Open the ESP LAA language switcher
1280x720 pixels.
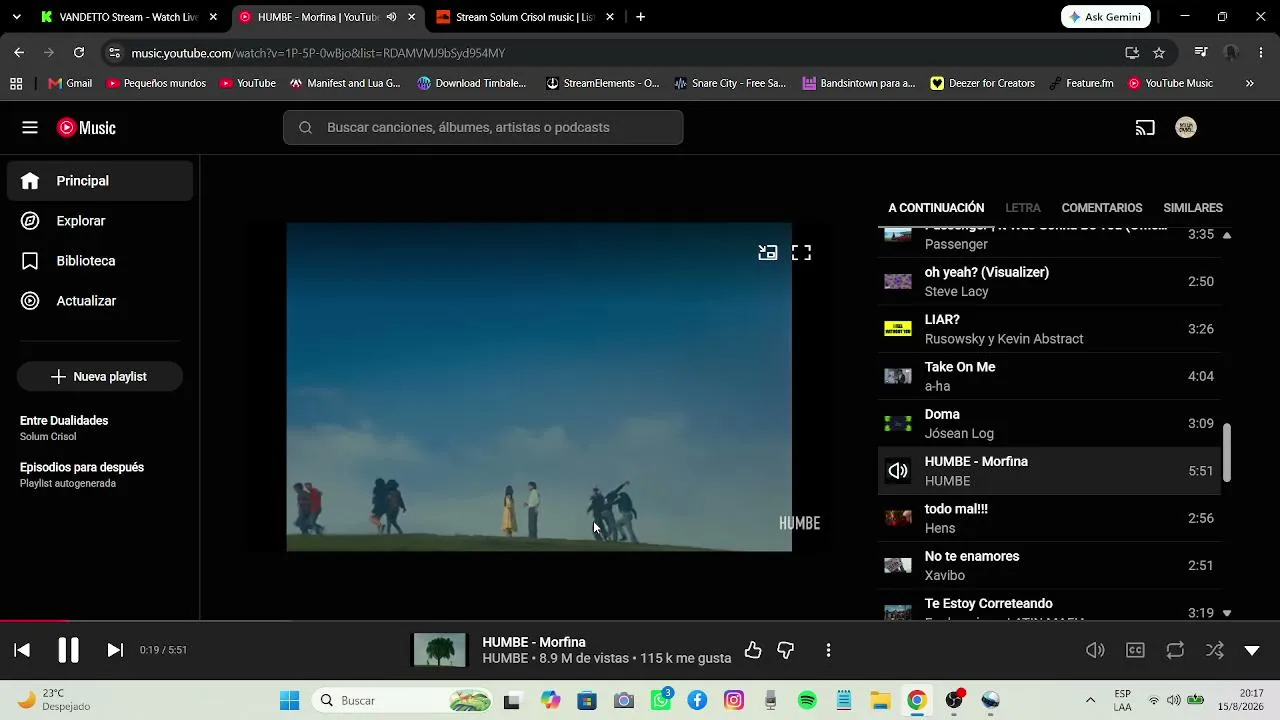click(x=1122, y=700)
